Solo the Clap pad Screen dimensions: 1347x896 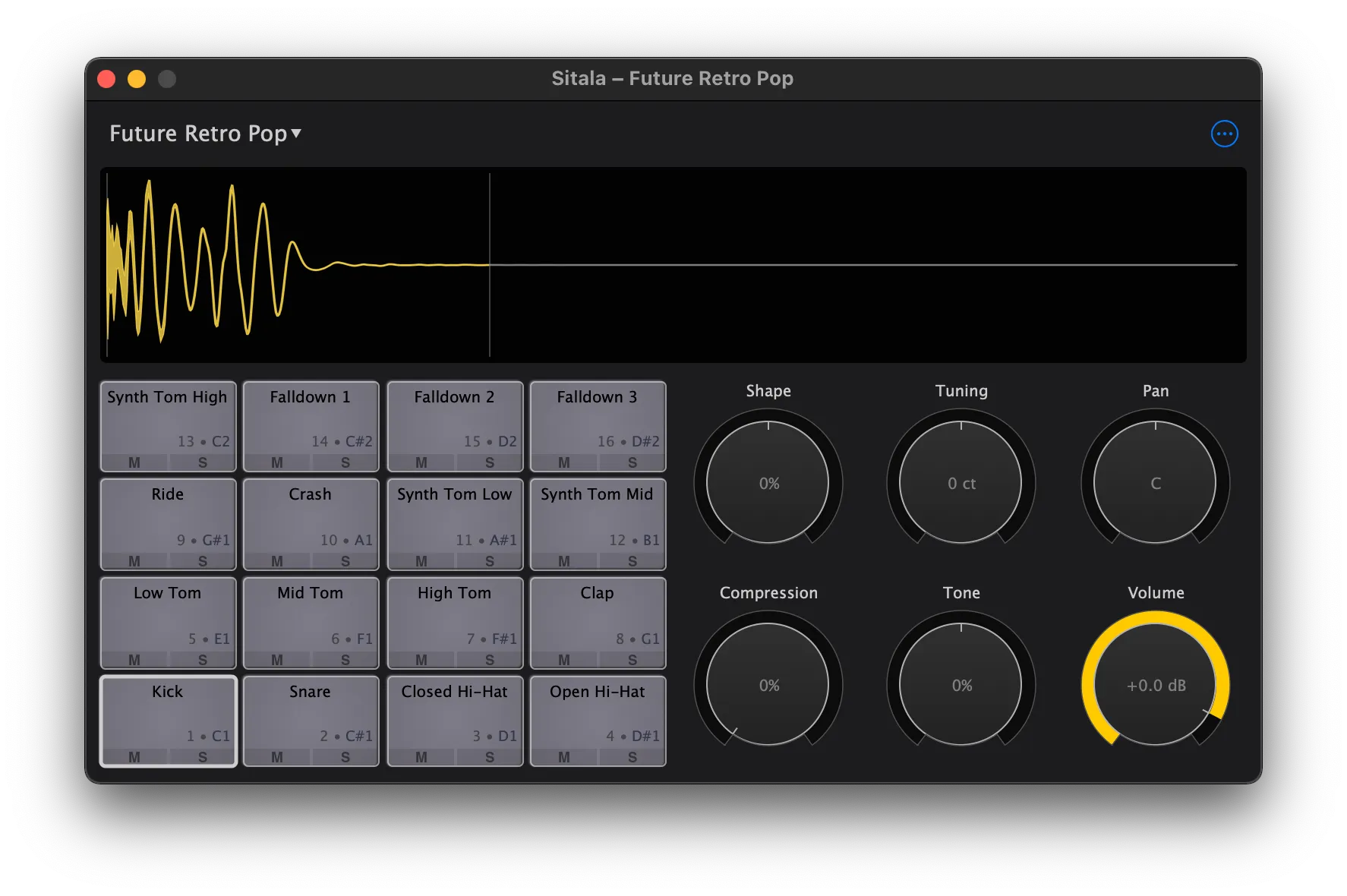(632, 660)
